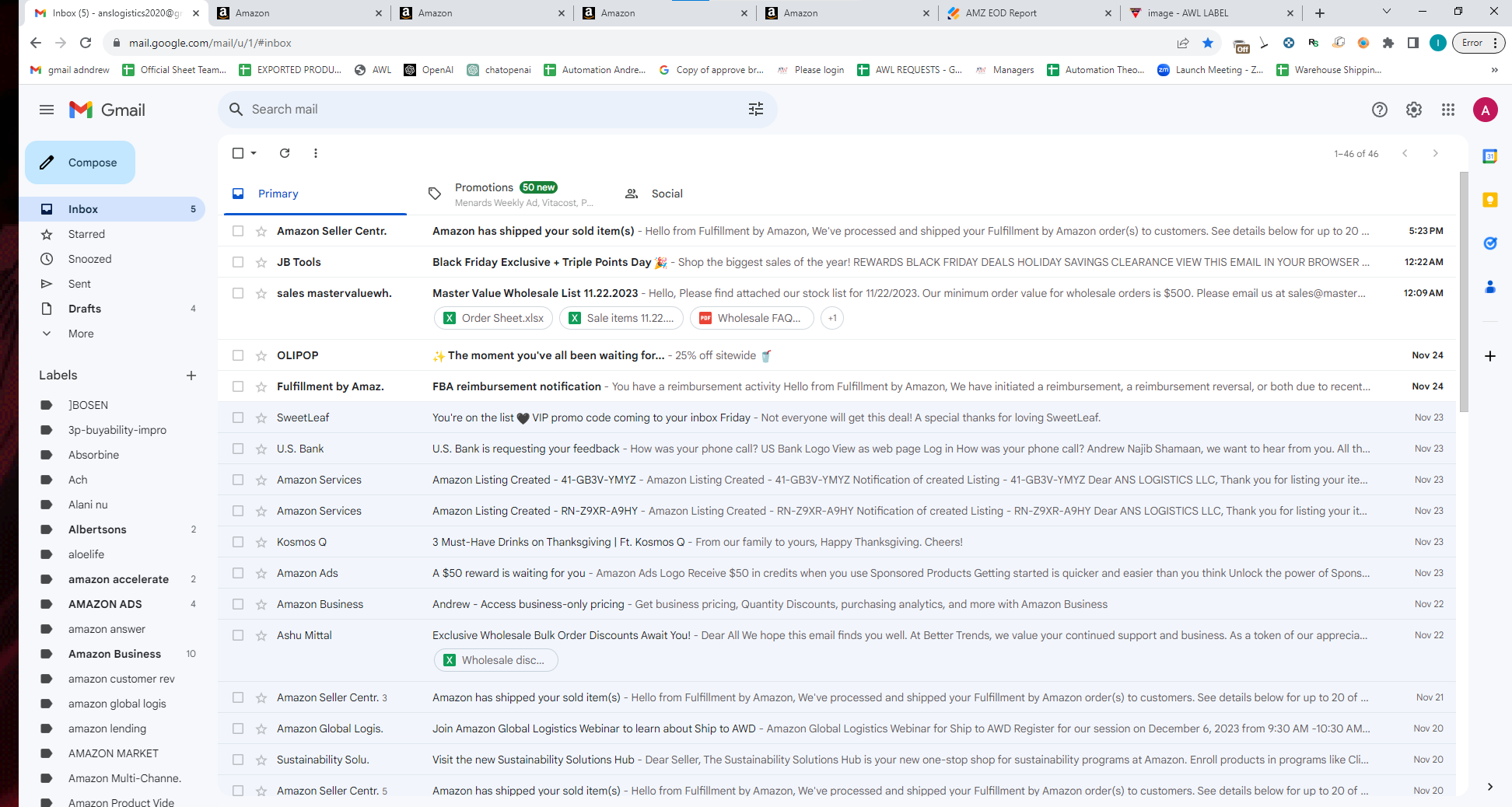Image resolution: width=1512 pixels, height=807 pixels.
Task: Open the AMAZON ADS label
Action: point(105,604)
